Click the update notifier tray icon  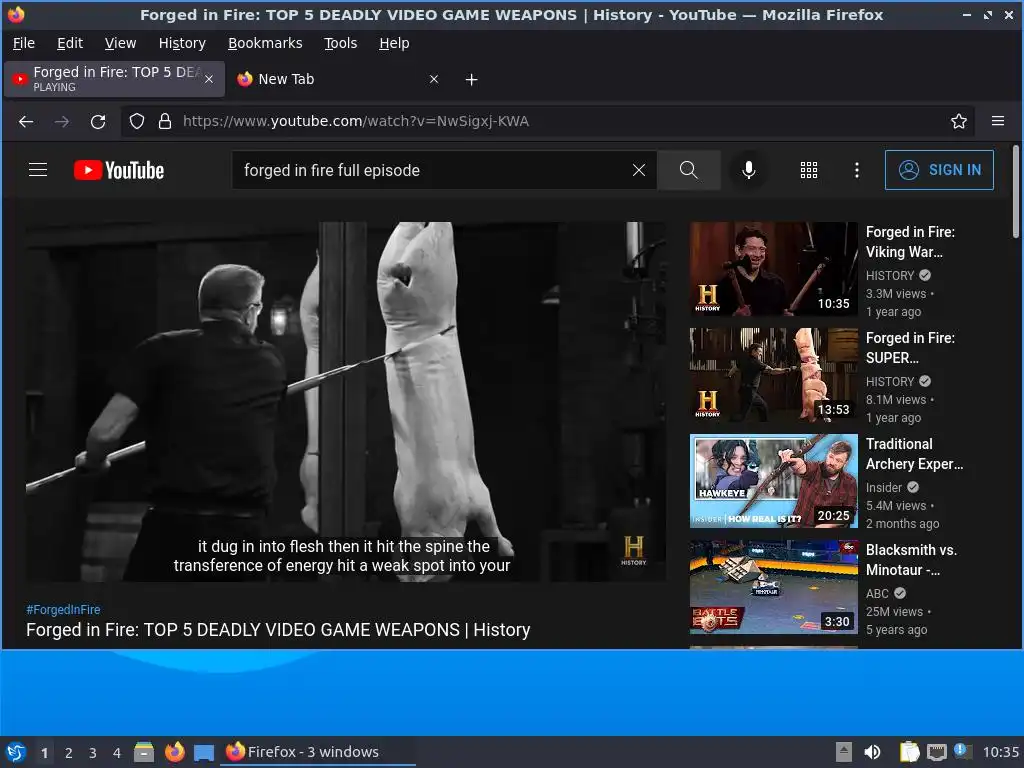point(963,751)
